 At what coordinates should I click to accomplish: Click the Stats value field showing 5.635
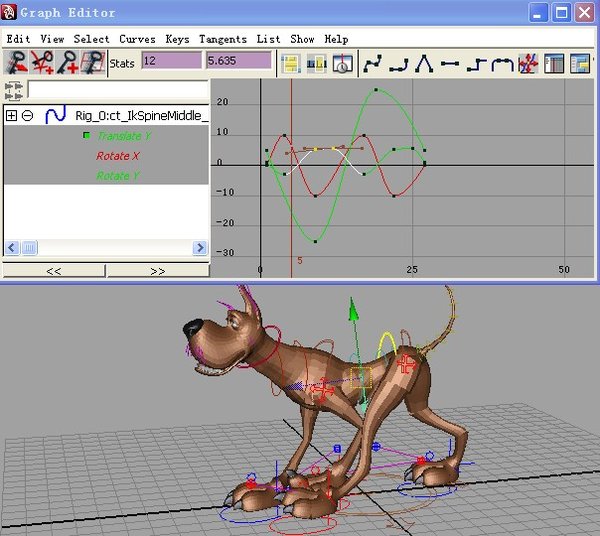tap(239, 61)
